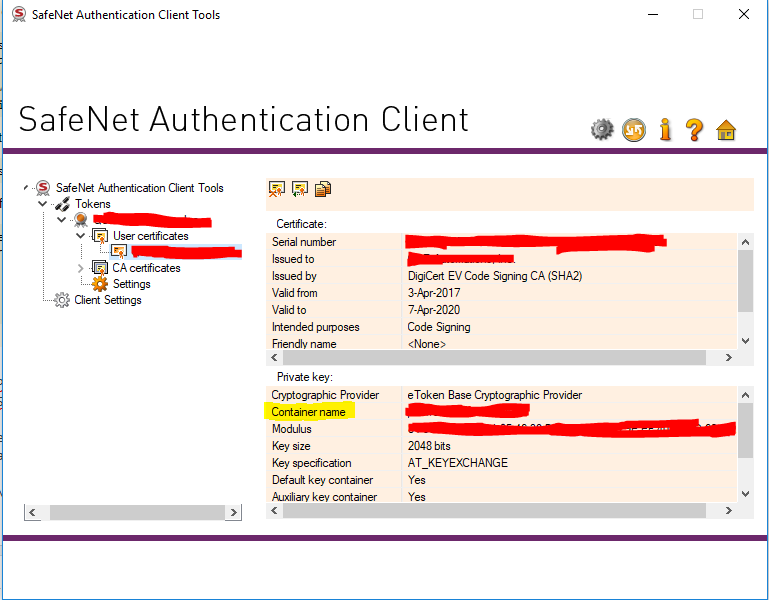Click Certificate list scroll left arrow
The width and height of the screenshot is (769, 600).
275,358
